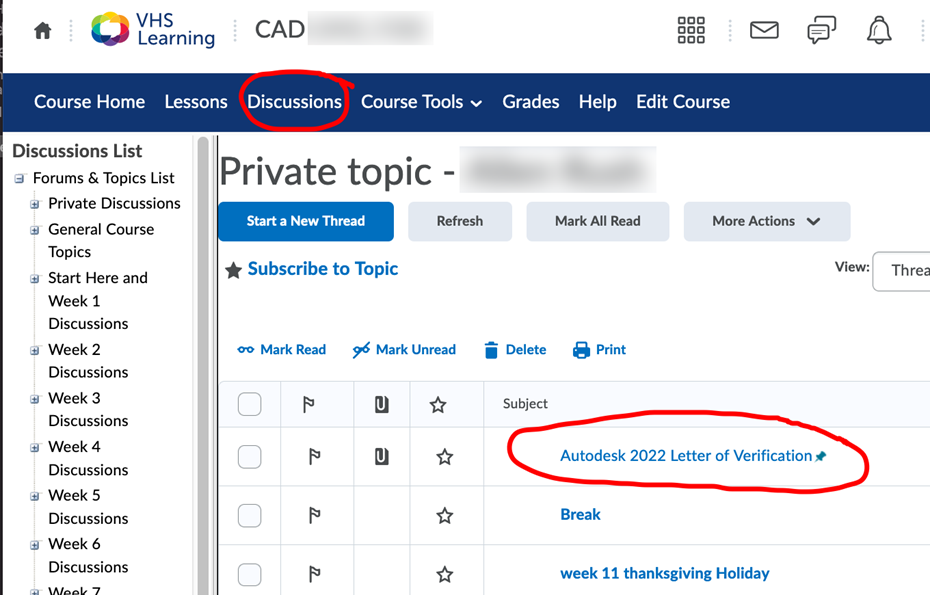930x595 pixels.
Task: Toggle the select-all checkbox in the thread list
Action: (x=248, y=404)
